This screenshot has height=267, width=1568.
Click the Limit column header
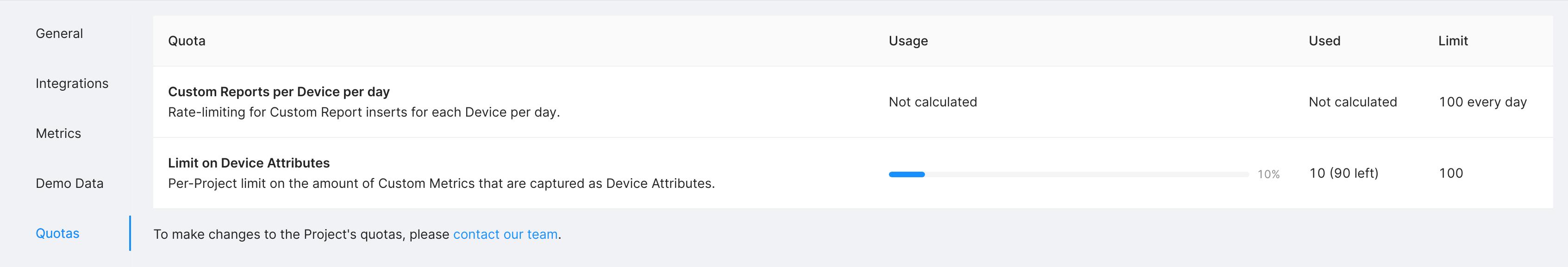(x=1453, y=41)
